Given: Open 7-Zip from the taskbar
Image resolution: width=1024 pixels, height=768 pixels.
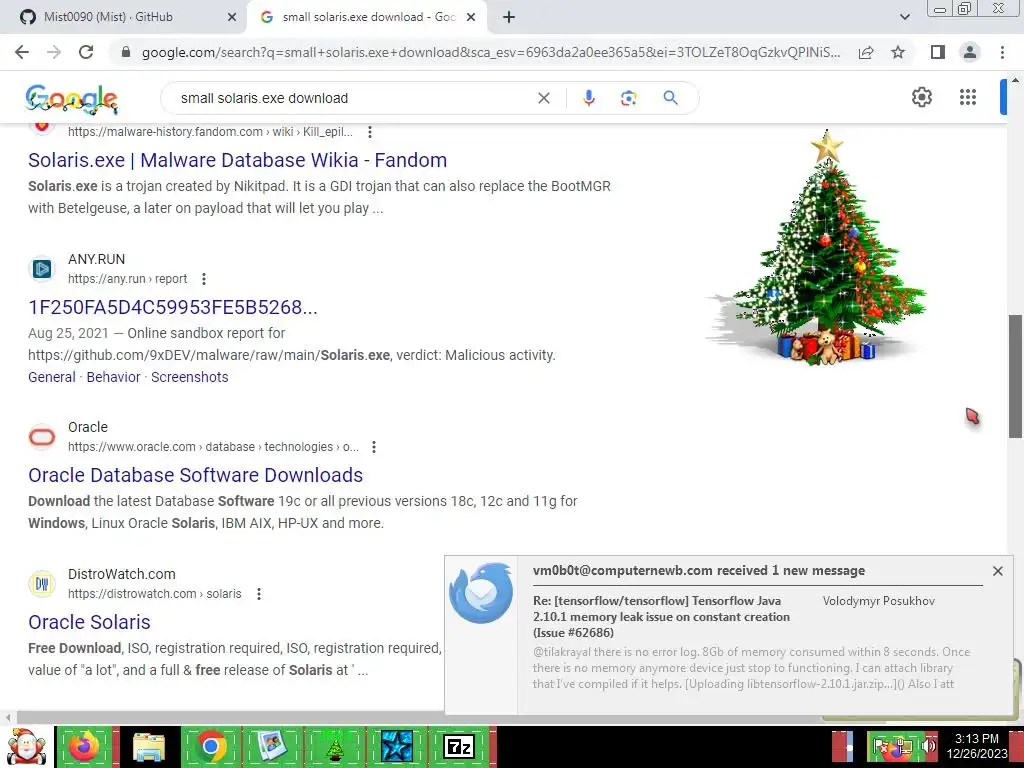Looking at the screenshot, I should (x=458, y=746).
